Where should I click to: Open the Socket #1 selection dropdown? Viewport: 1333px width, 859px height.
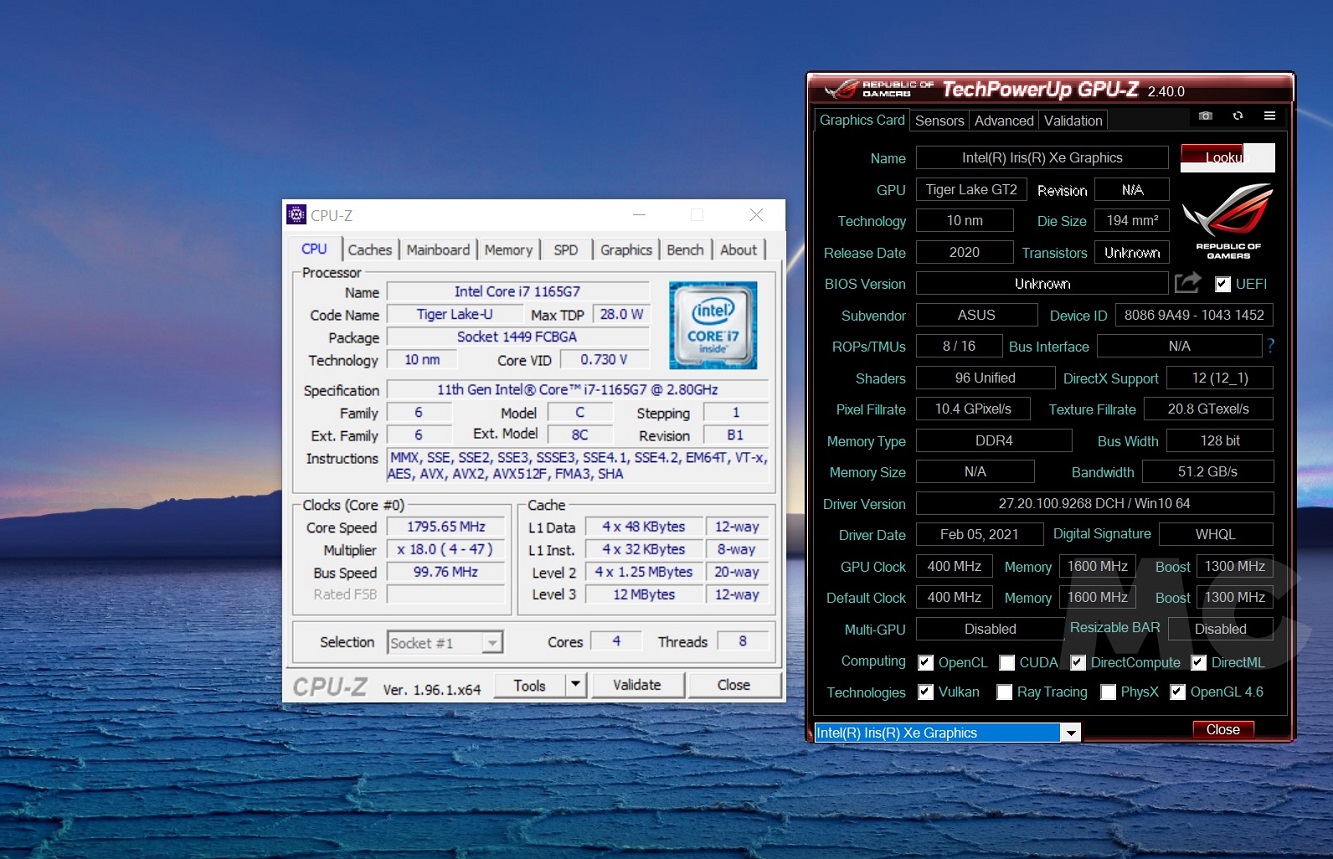445,643
